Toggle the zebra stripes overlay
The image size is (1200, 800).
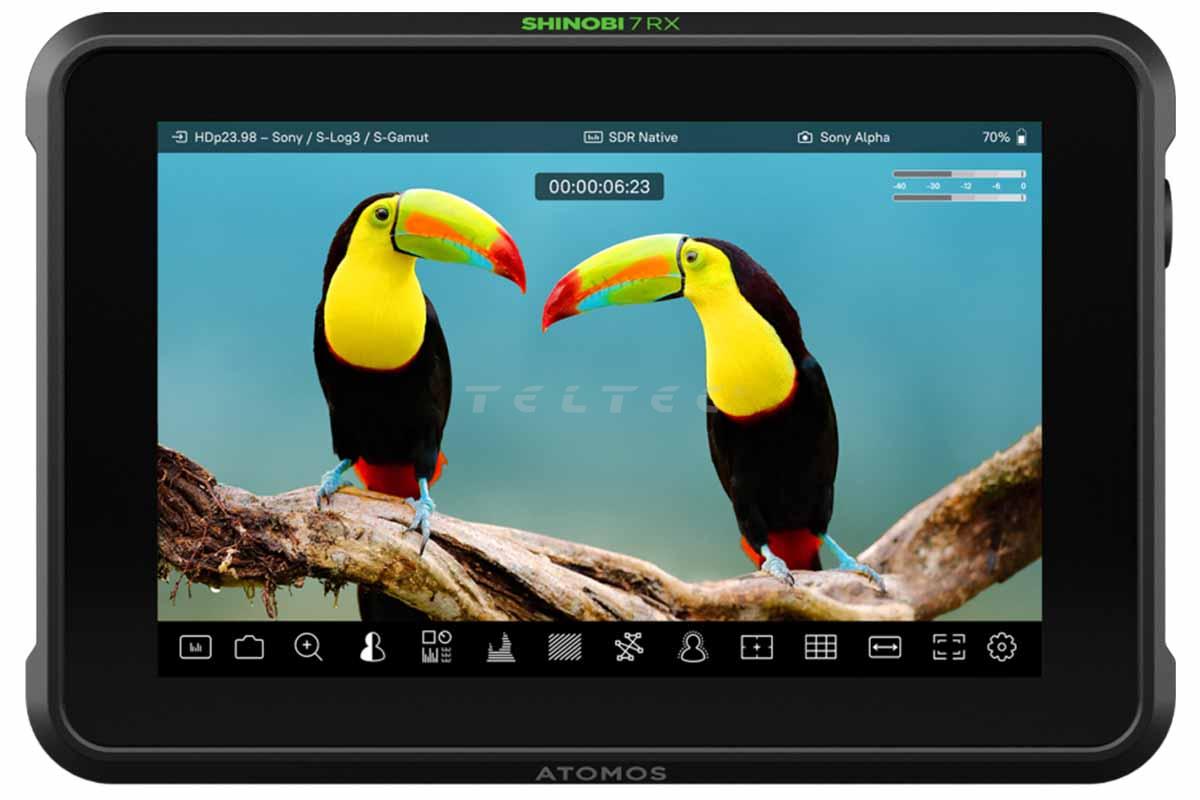[564, 648]
